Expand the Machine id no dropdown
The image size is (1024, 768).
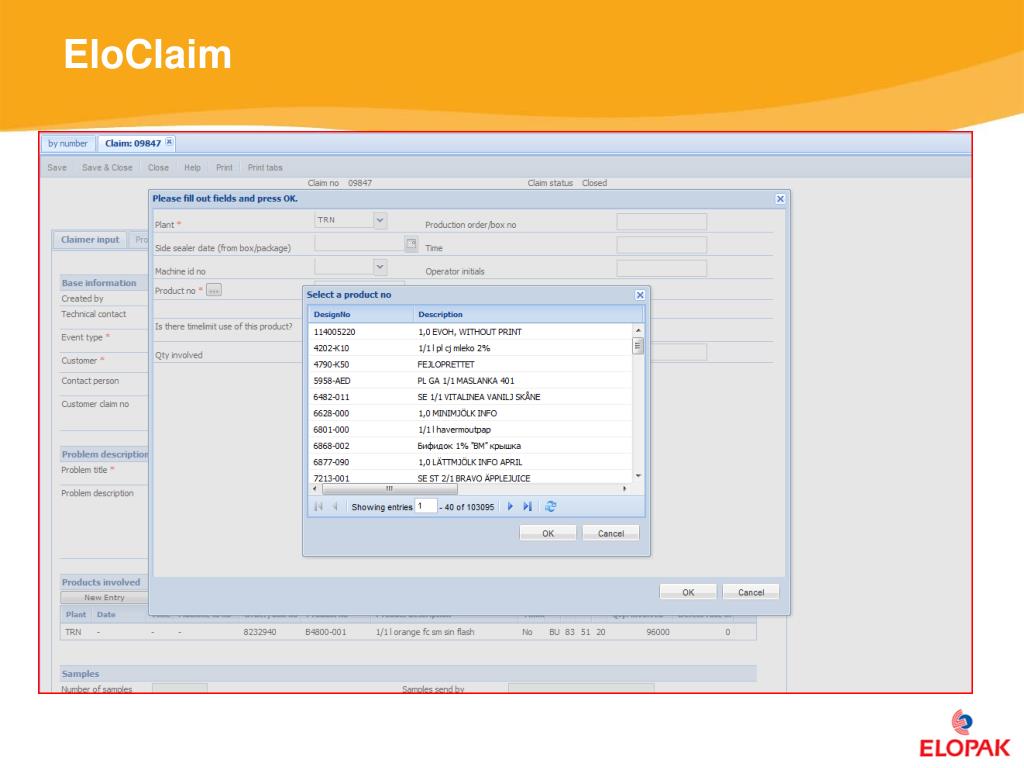click(x=380, y=267)
